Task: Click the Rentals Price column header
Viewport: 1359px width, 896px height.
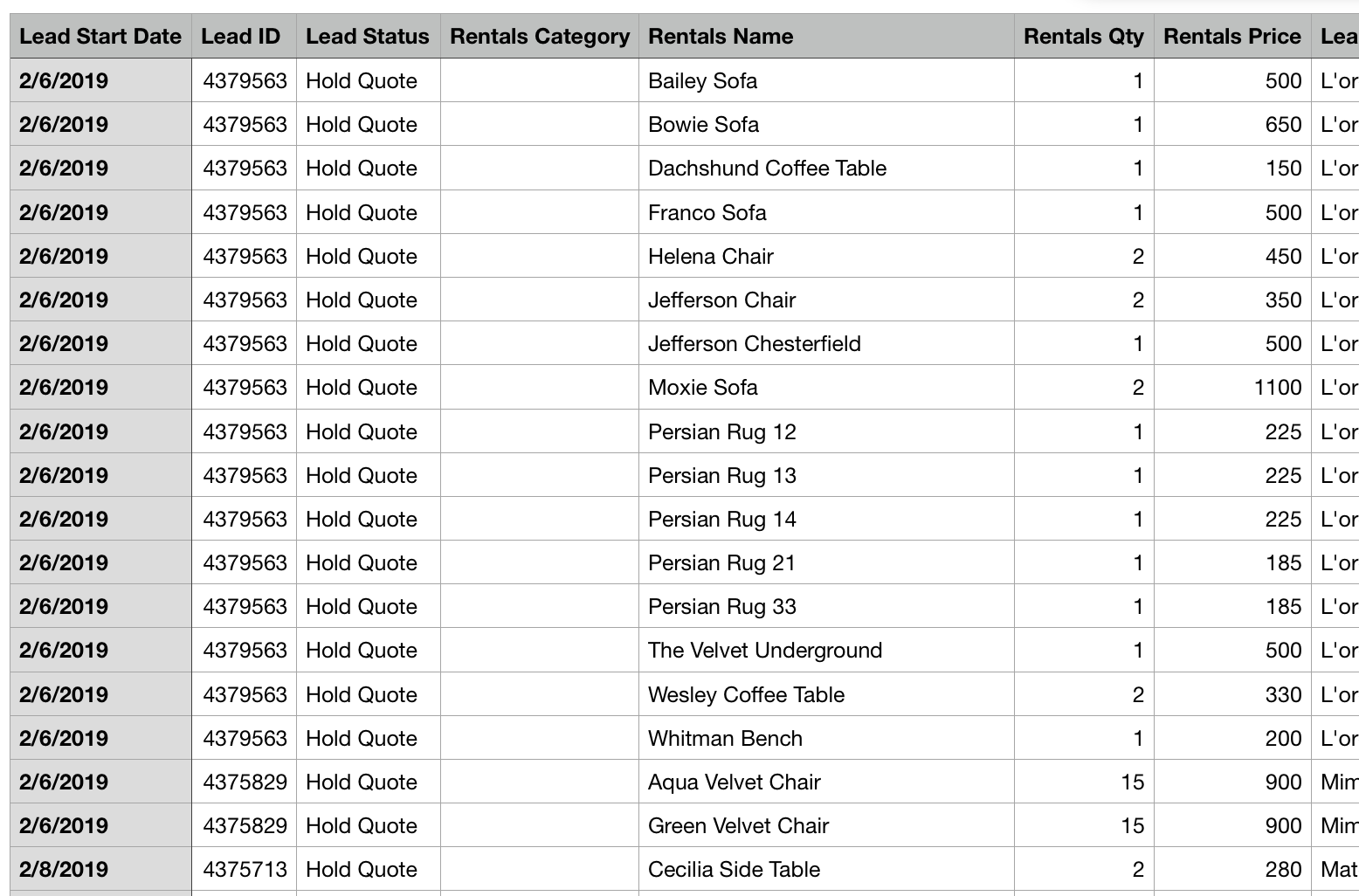Action: point(1231,37)
